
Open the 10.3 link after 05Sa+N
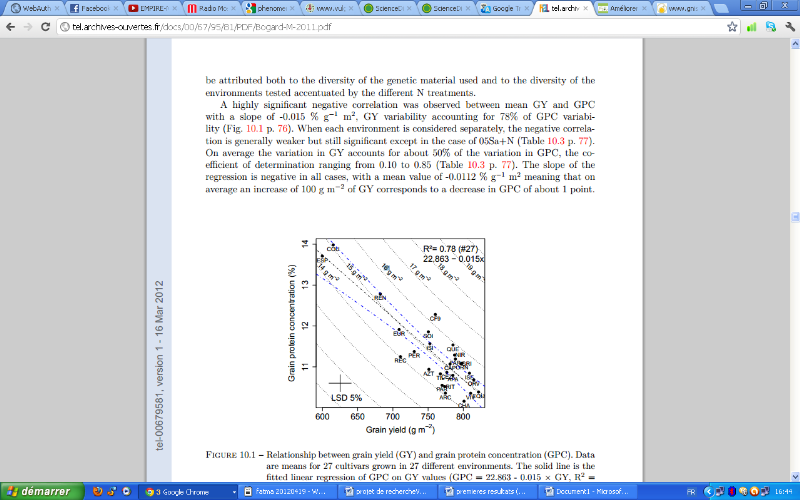[x=556, y=141]
